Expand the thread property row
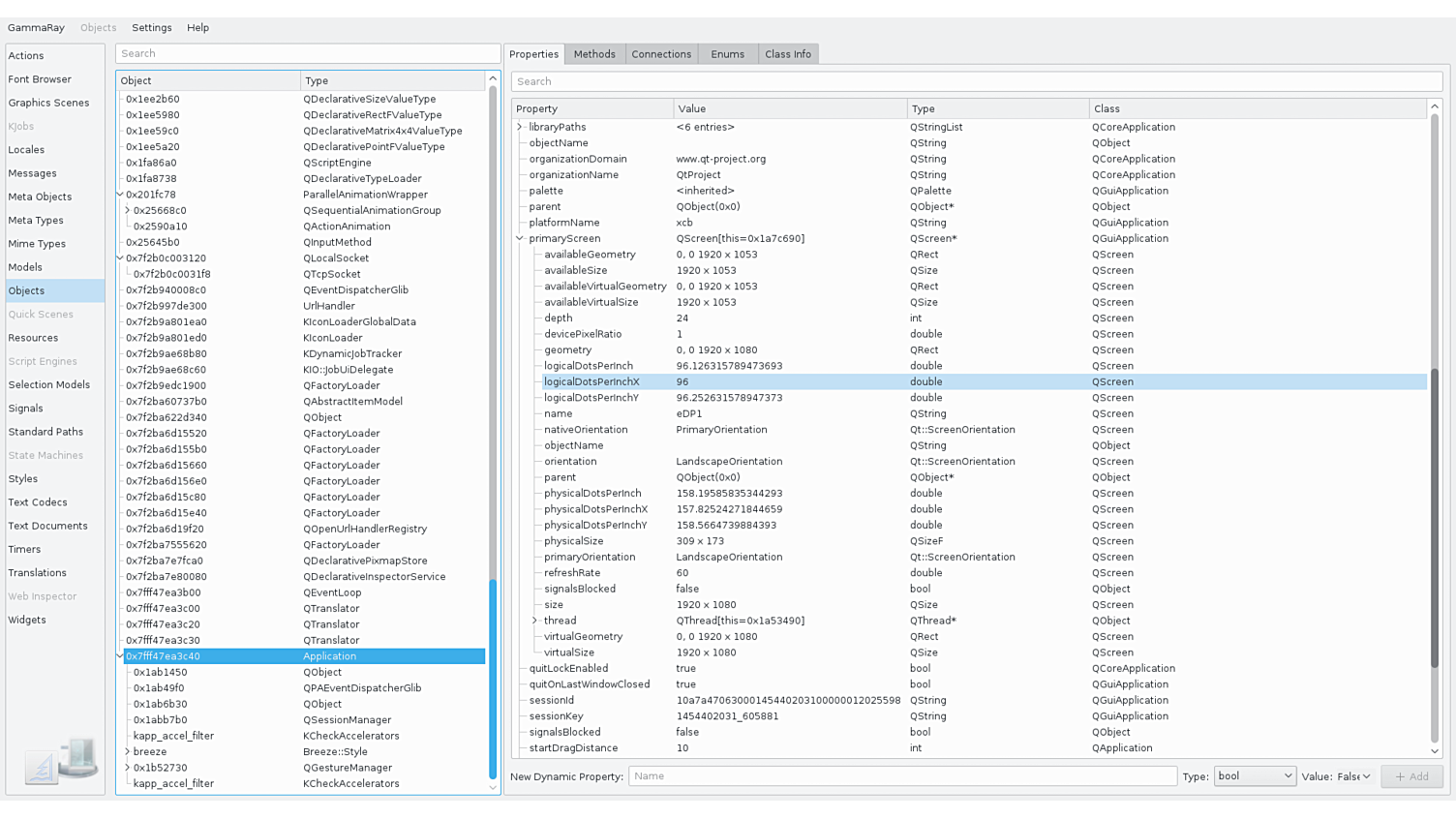 [535, 621]
